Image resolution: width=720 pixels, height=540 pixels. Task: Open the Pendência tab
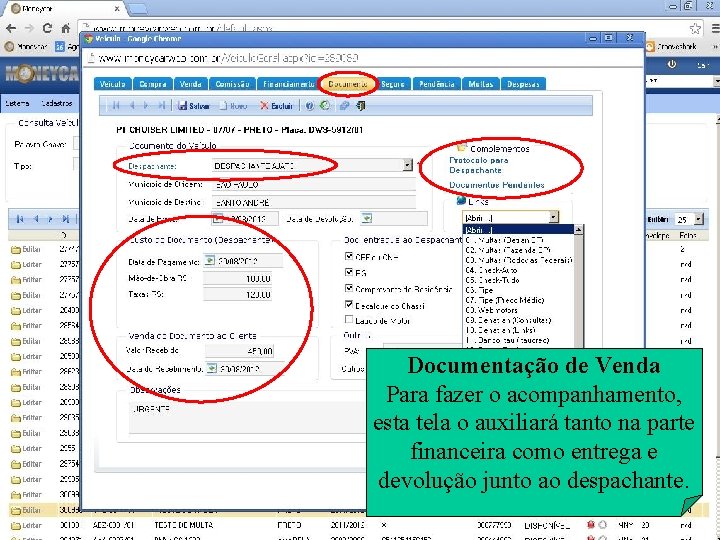click(437, 84)
